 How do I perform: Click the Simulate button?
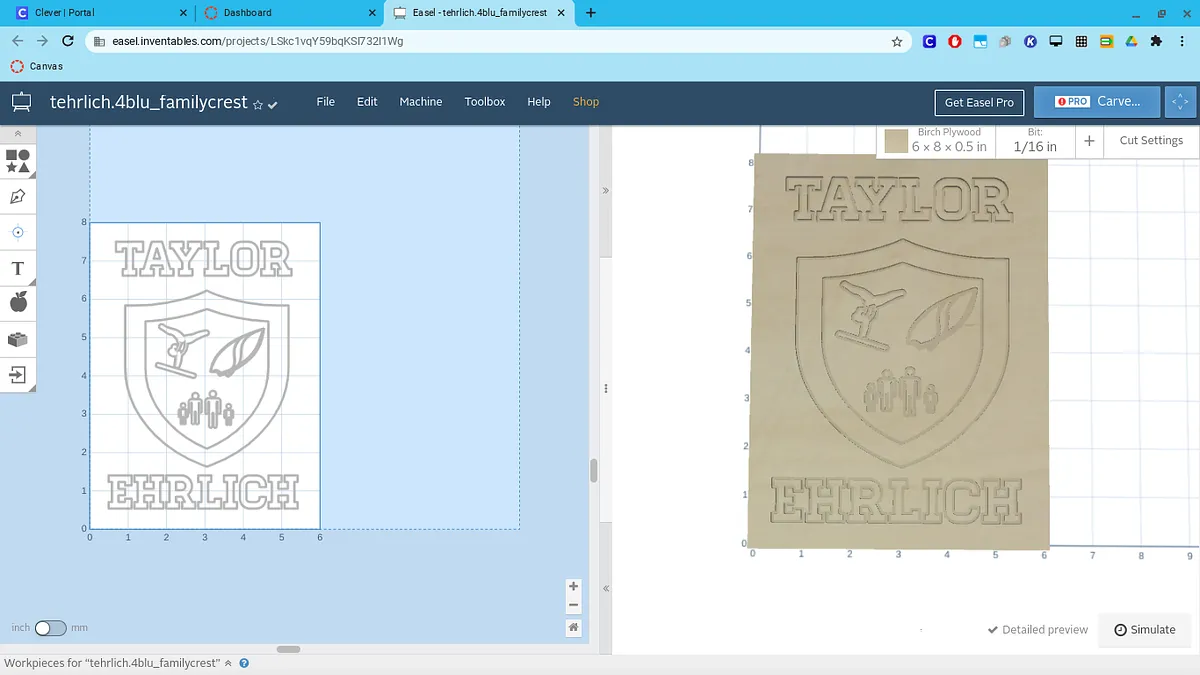click(1145, 630)
